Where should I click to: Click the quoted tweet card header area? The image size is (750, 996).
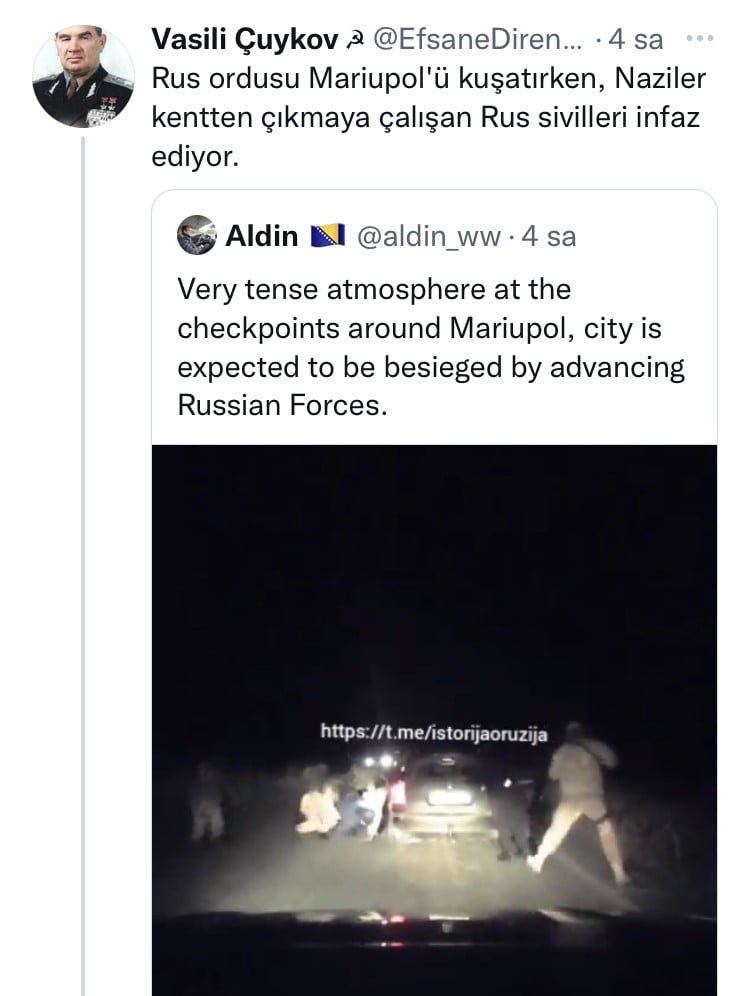point(434,236)
